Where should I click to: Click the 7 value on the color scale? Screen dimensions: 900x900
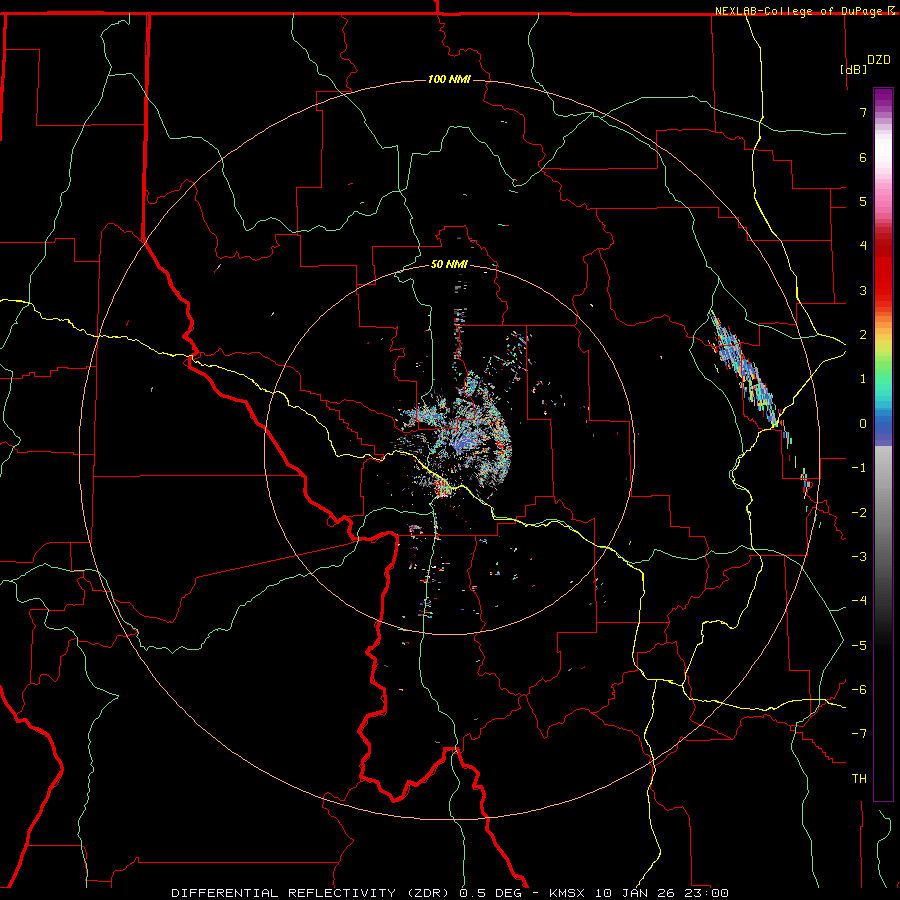tap(863, 112)
